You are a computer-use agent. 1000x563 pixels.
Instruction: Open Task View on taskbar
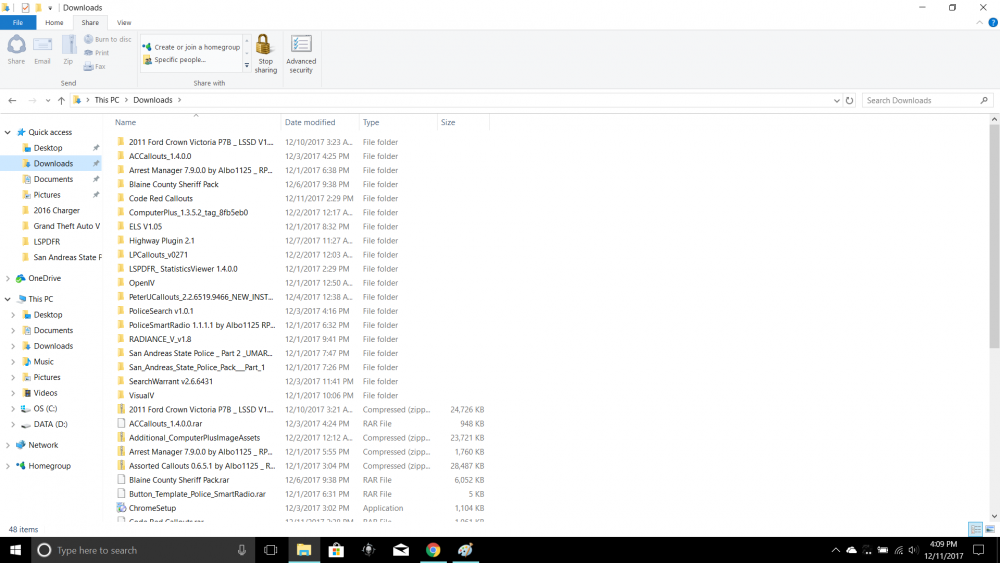pos(270,550)
